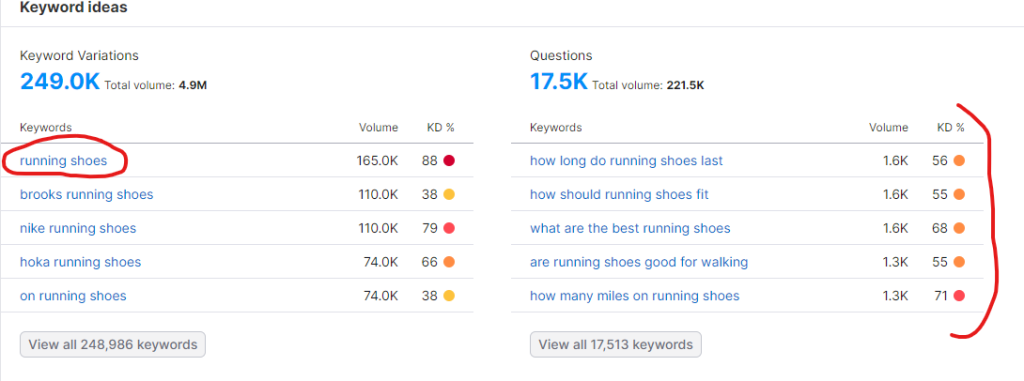The image size is (1024, 381).
Task: Click KD dot for 'how many miles on running shoes'
Action: (x=959, y=296)
